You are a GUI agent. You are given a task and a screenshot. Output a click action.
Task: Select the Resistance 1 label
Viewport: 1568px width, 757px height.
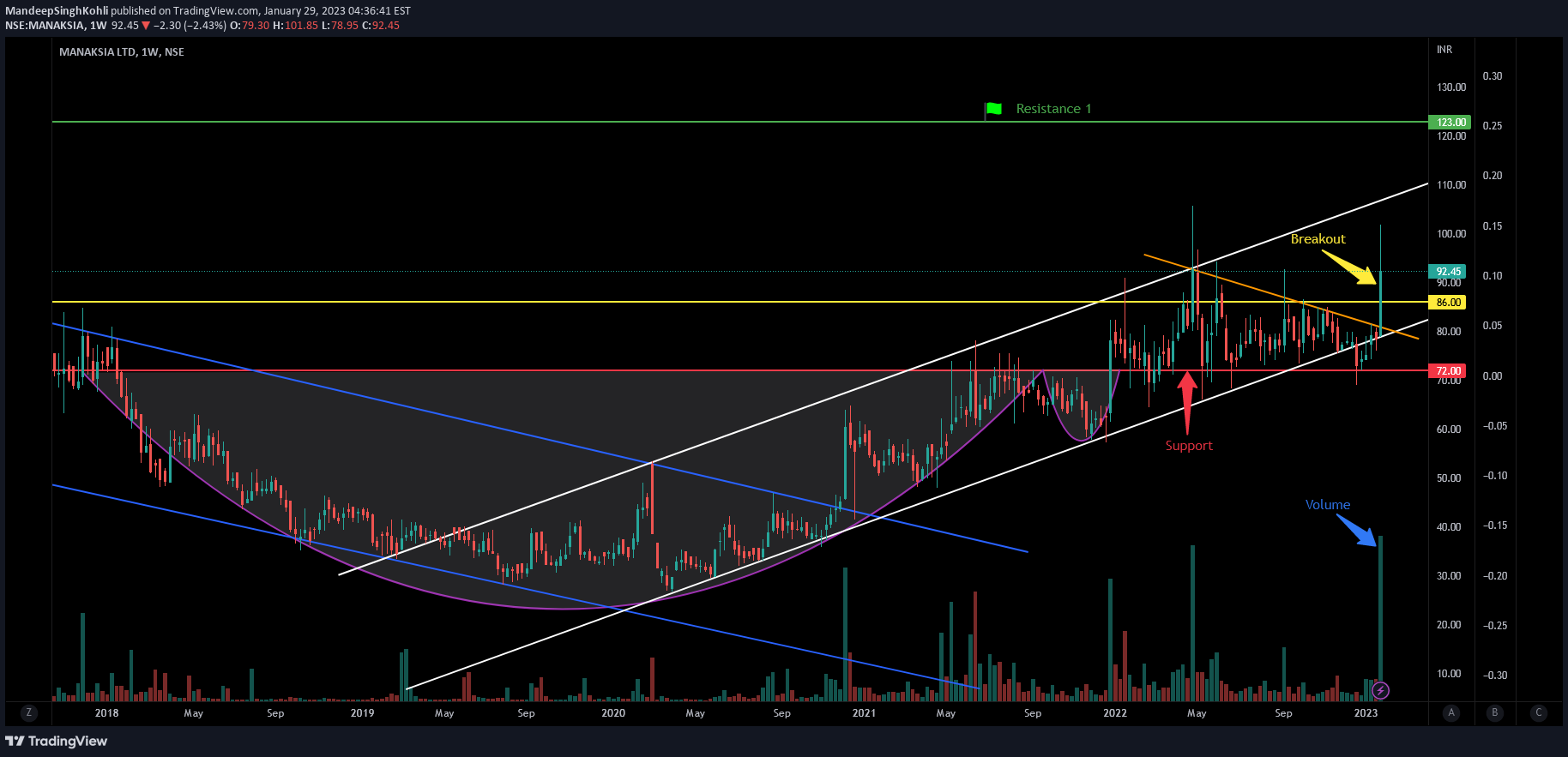tap(1053, 109)
